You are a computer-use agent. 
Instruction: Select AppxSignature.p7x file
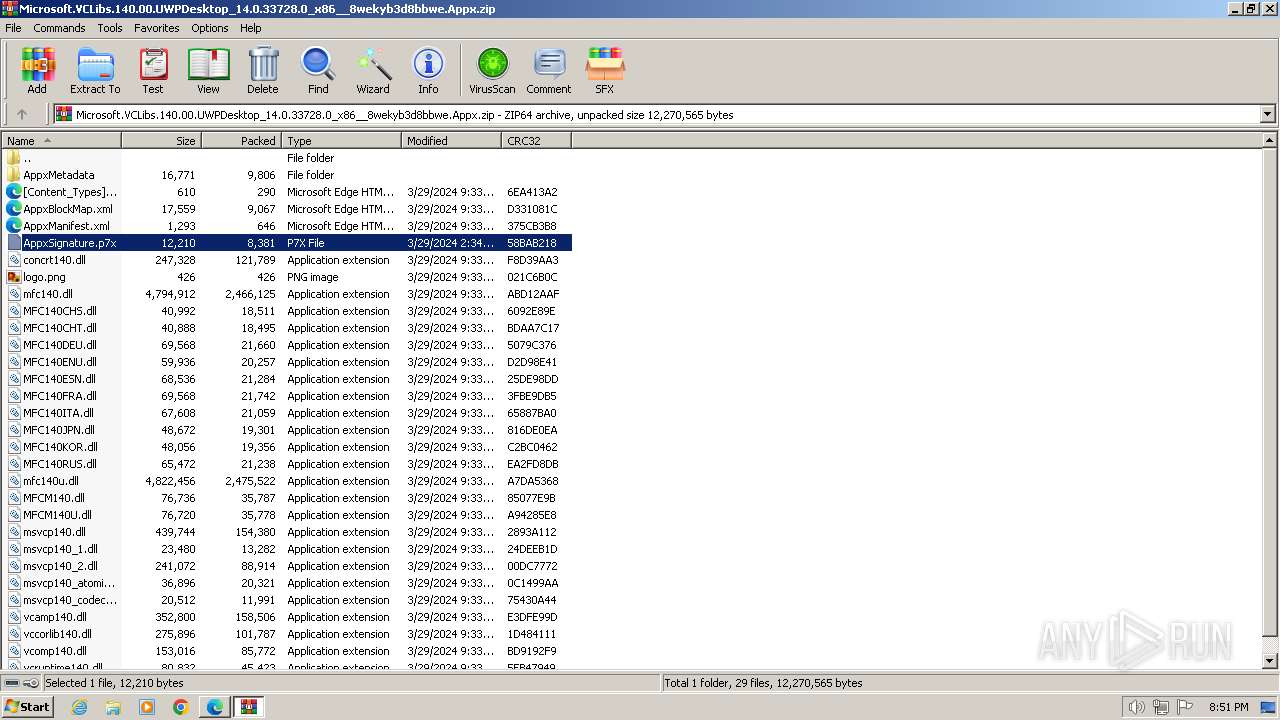[x=287, y=243]
